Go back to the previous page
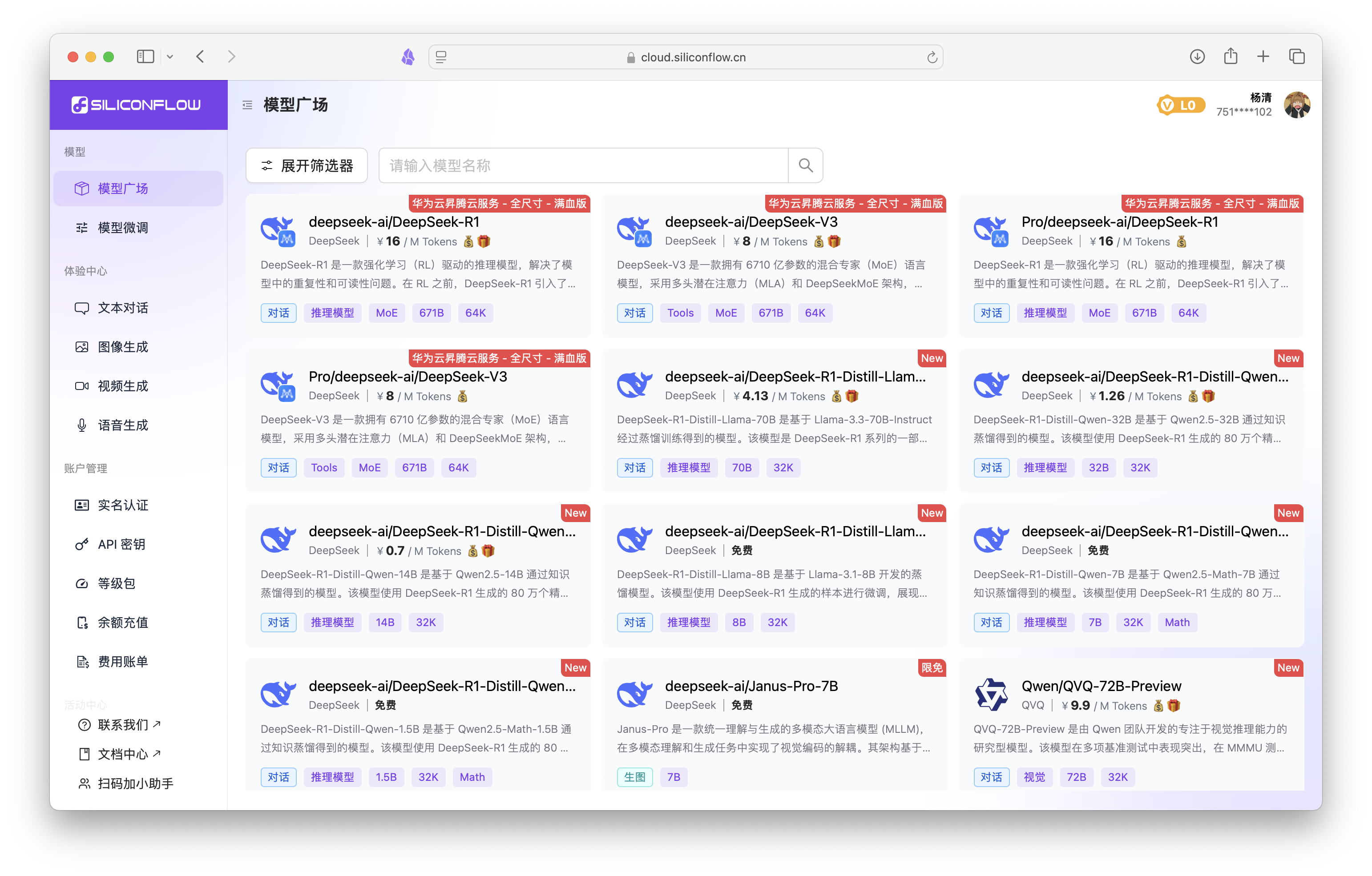The height and width of the screenshot is (876, 1372). coord(200,56)
